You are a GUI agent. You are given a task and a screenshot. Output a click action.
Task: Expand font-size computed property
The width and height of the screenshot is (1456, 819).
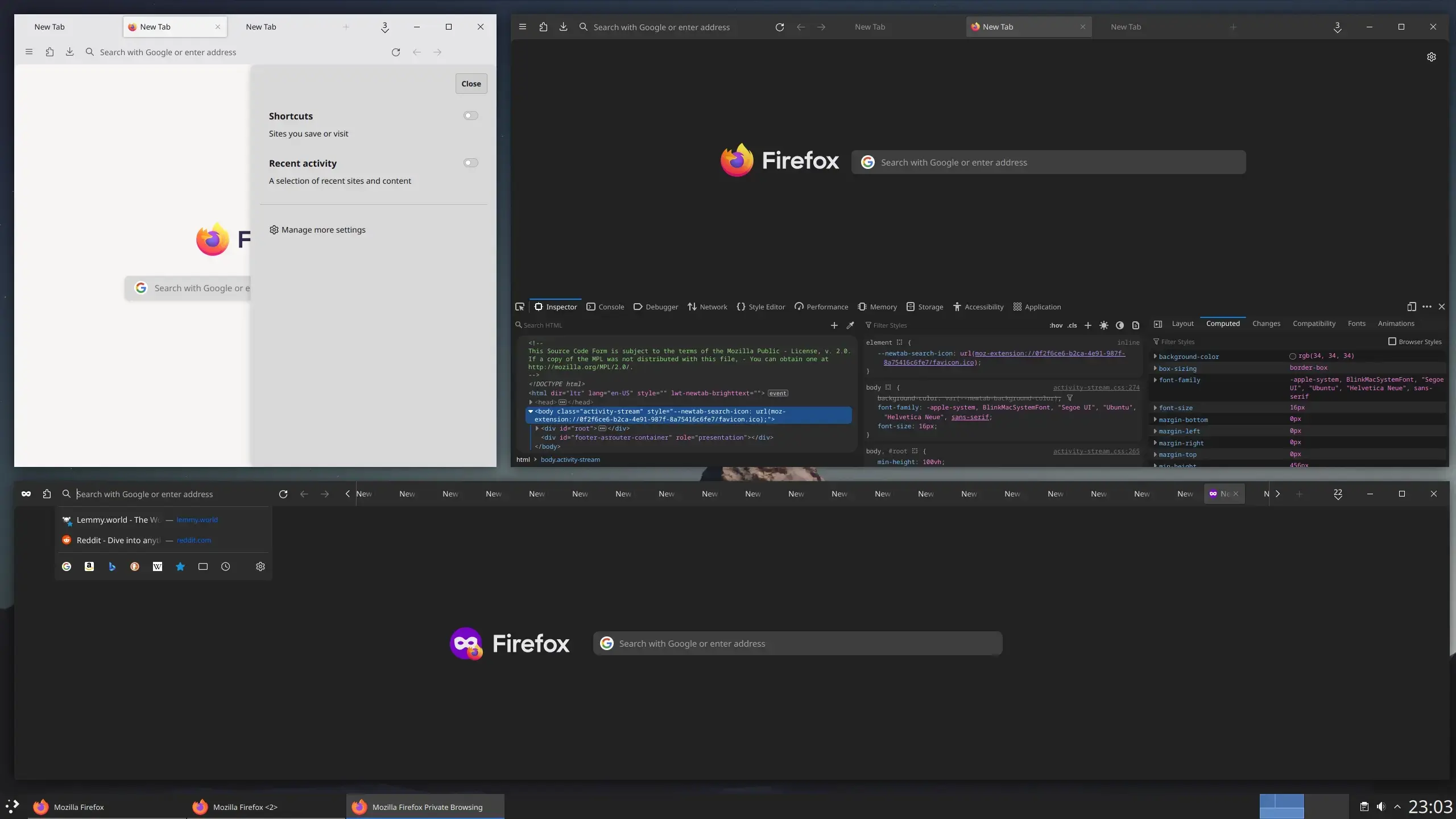[1155, 407]
